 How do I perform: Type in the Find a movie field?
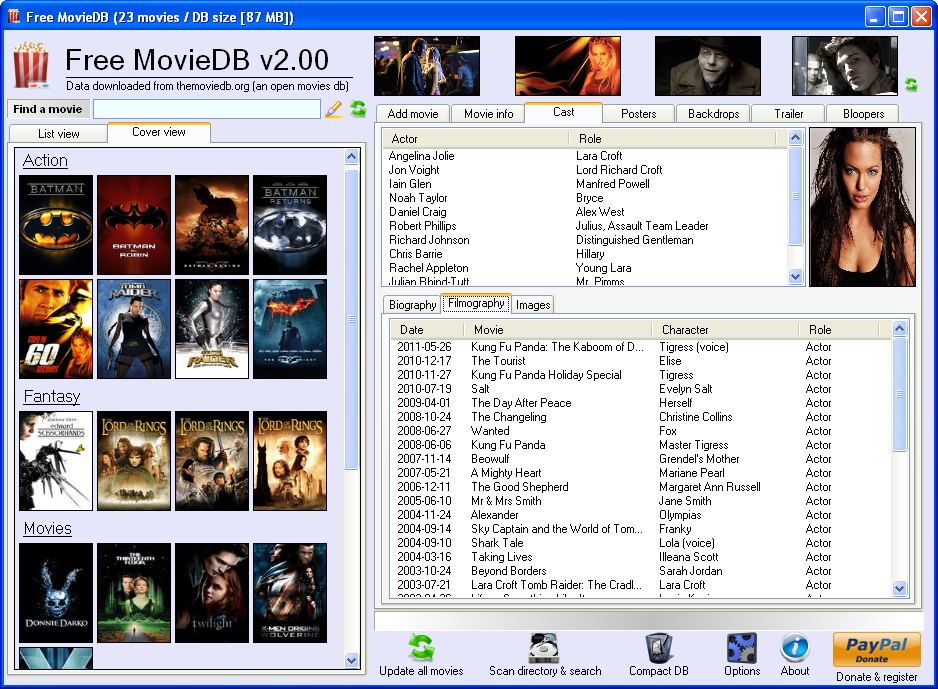[207, 109]
